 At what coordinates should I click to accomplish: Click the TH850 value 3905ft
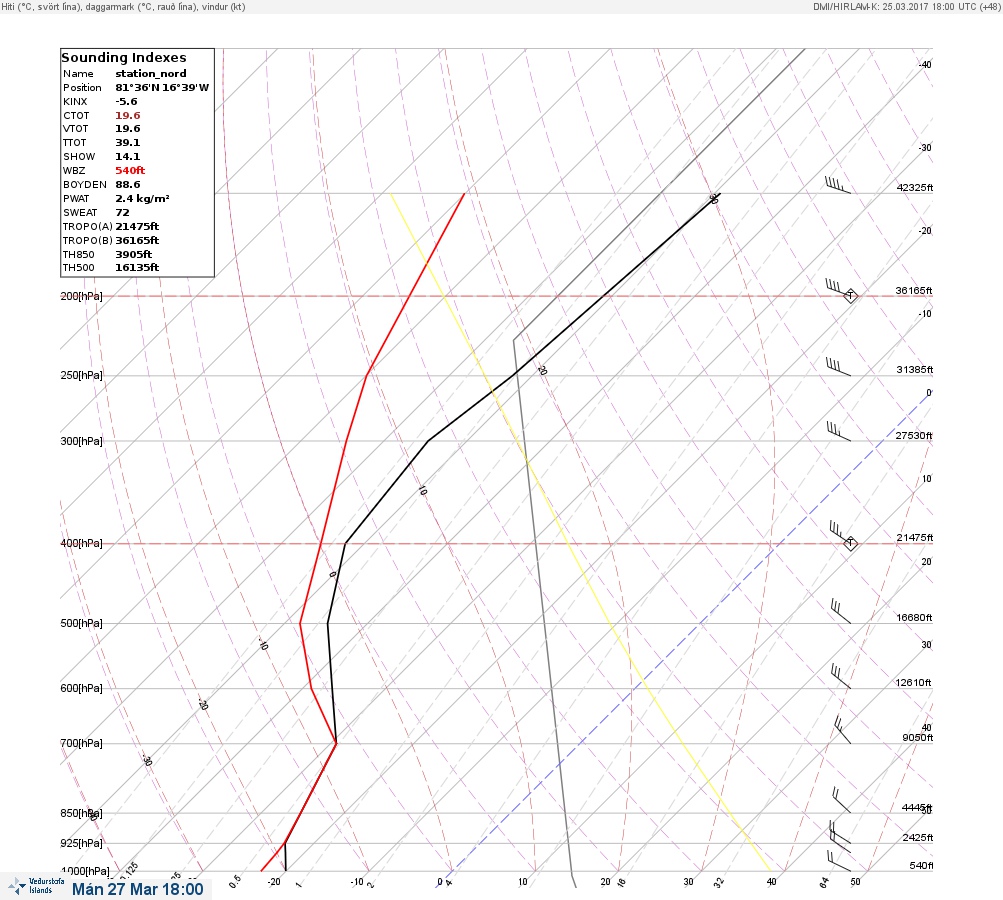(134, 255)
